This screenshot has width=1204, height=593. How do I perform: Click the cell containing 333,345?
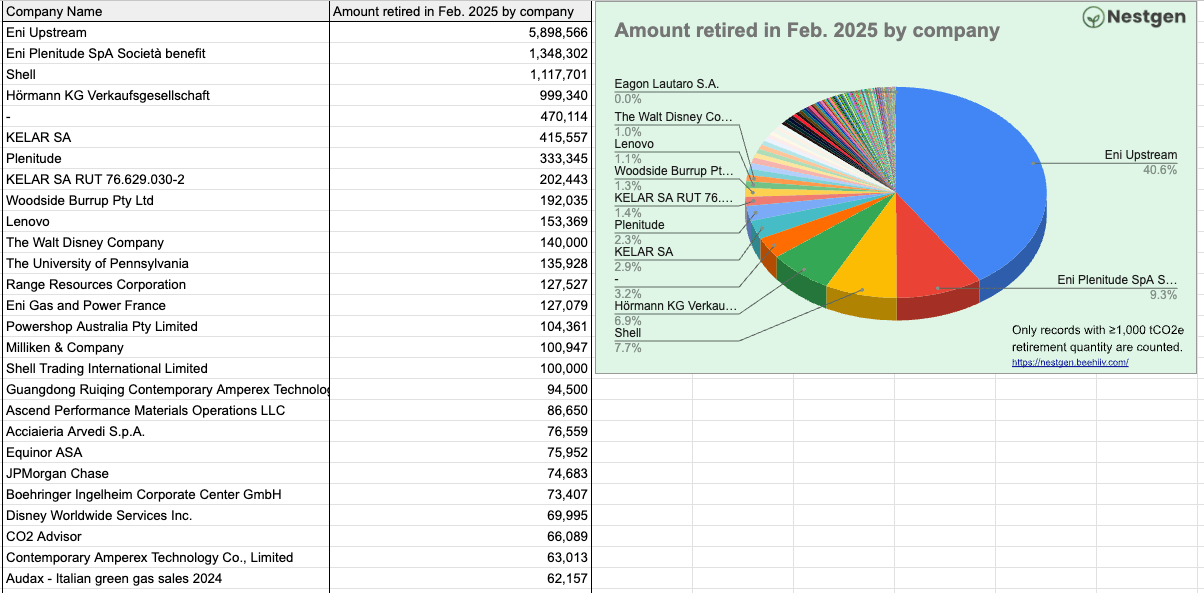point(460,159)
